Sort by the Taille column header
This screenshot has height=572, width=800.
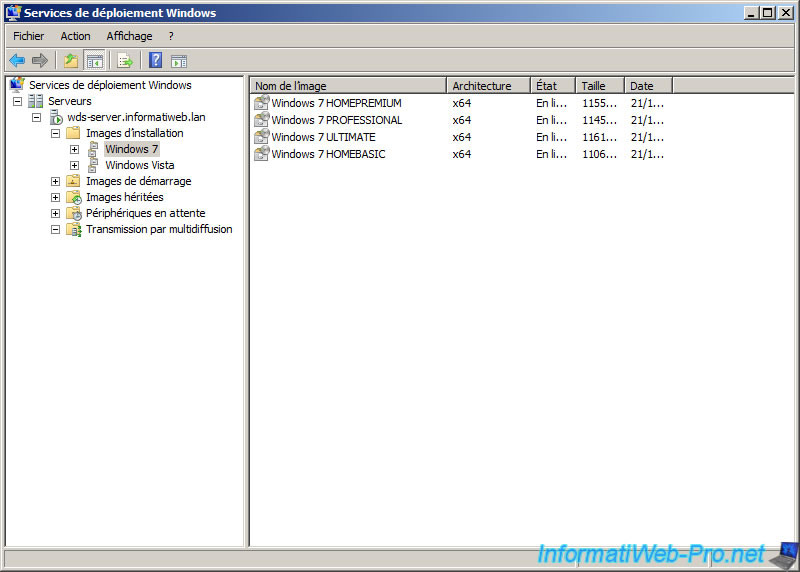(600, 86)
